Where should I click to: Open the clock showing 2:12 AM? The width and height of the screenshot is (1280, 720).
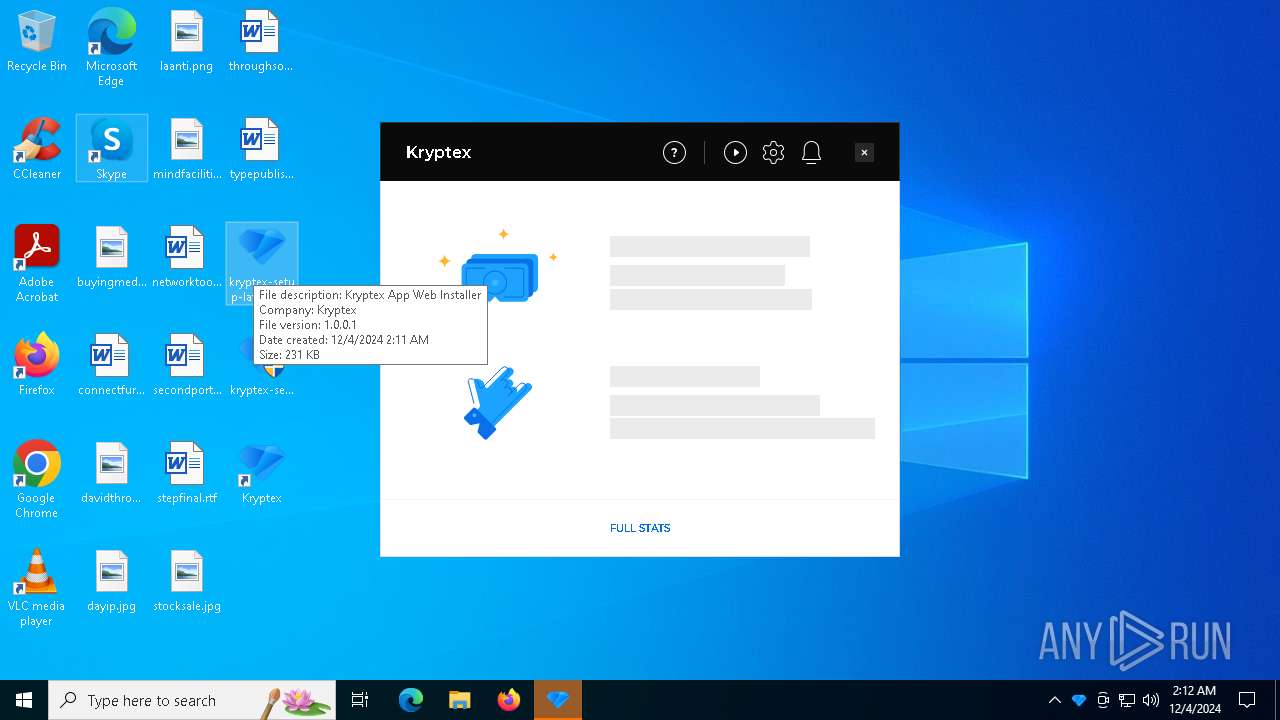click(1194, 700)
